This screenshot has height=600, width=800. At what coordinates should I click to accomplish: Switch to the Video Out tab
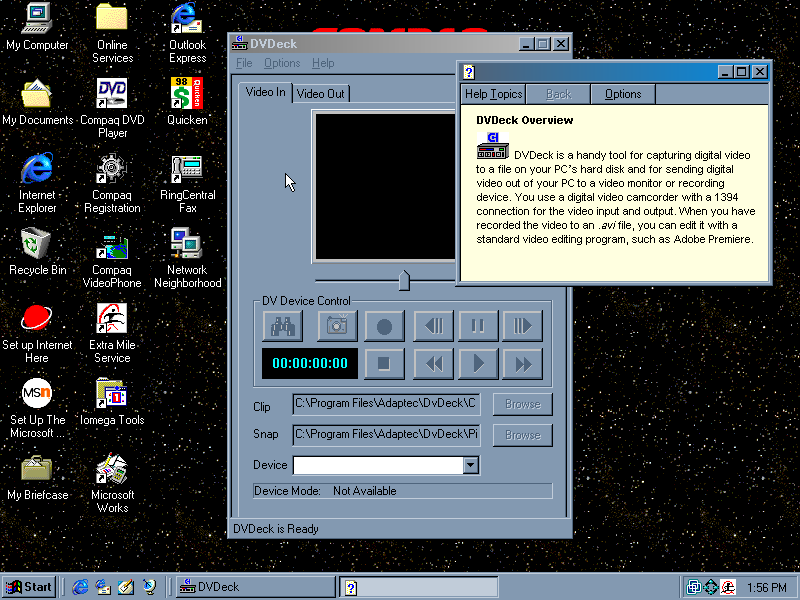pos(321,94)
